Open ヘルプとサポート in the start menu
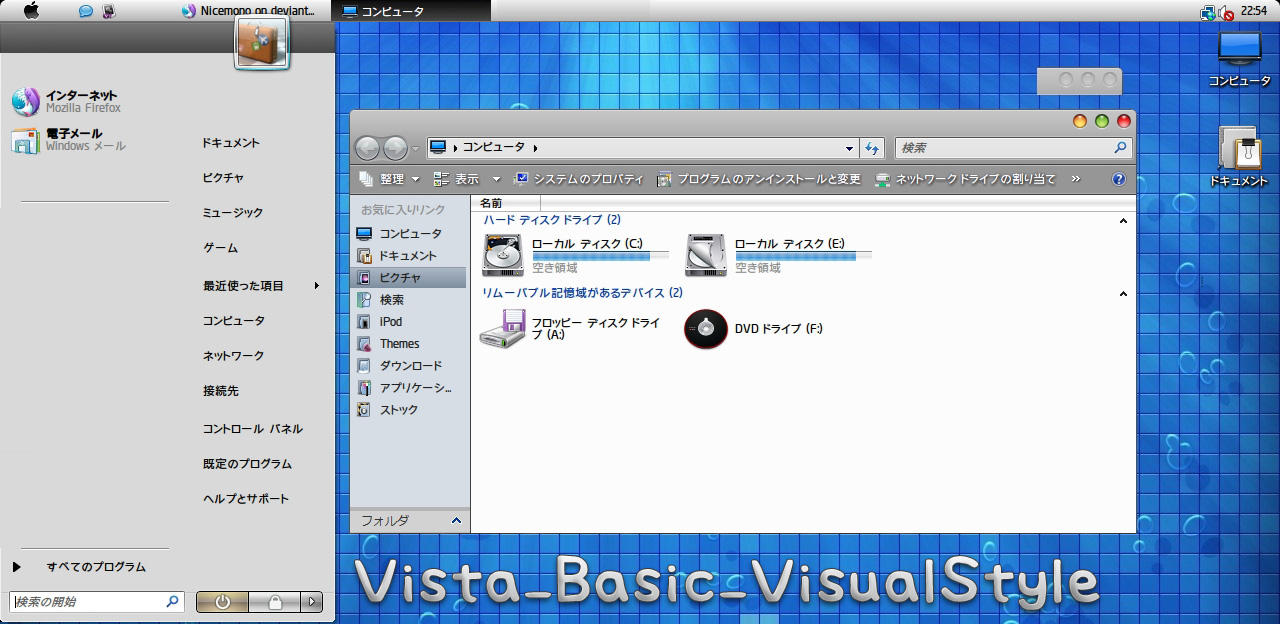This screenshot has height=624, width=1280. pos(246,499)
